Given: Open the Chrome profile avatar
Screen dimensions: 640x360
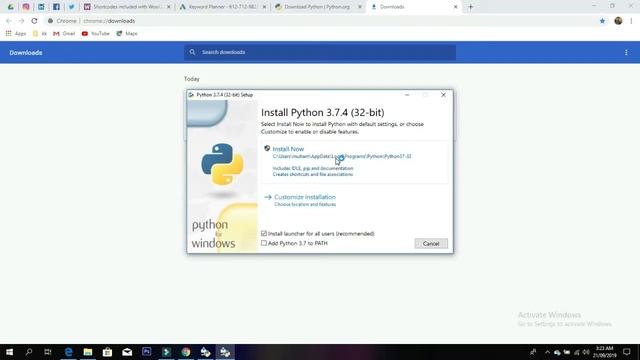Looking at the screenshot, I should [618, 21].
